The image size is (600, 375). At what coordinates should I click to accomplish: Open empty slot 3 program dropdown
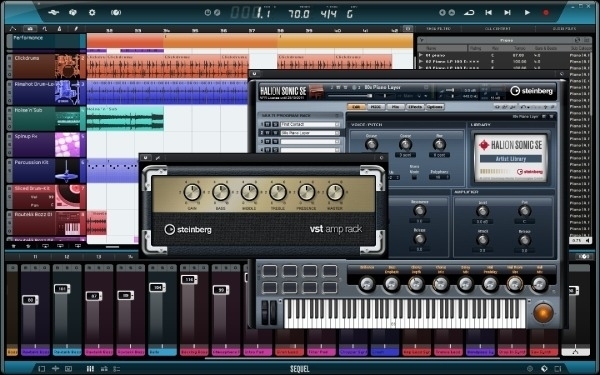click(337, 142)
